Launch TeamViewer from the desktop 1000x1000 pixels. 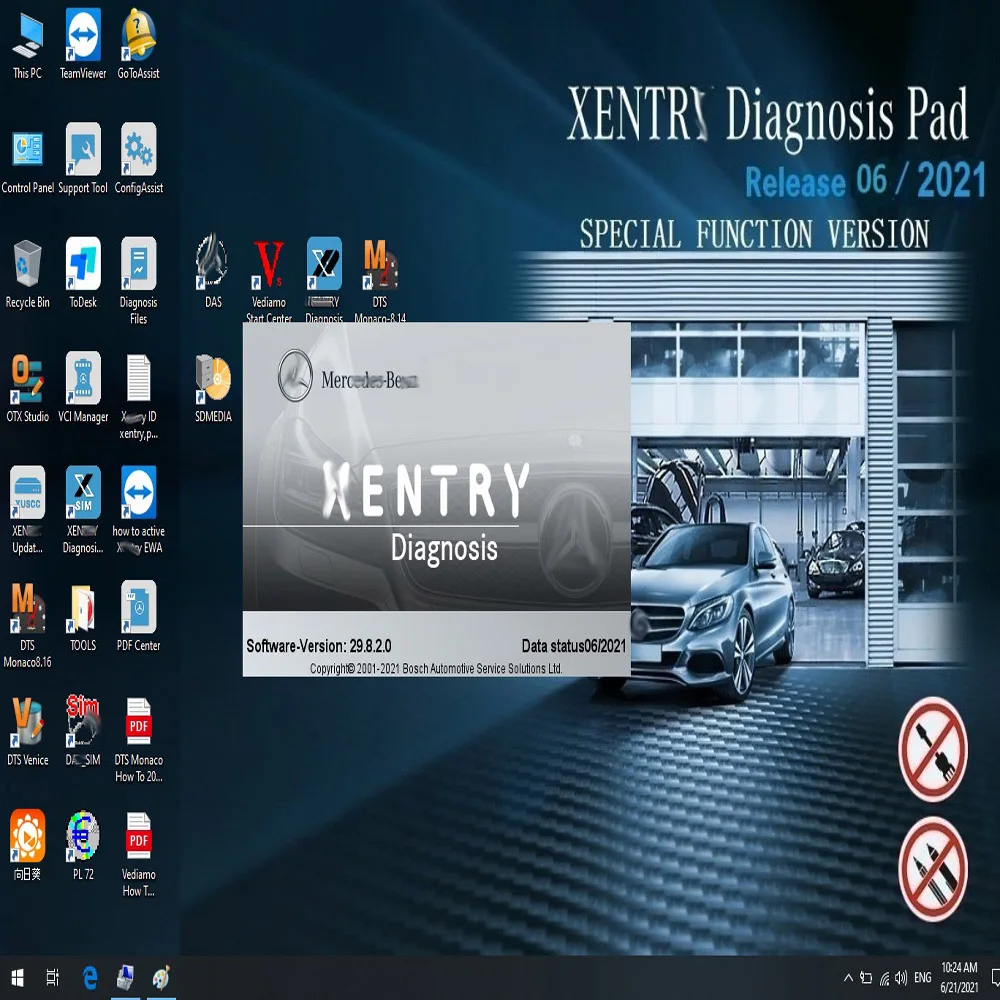click(83, 45)
